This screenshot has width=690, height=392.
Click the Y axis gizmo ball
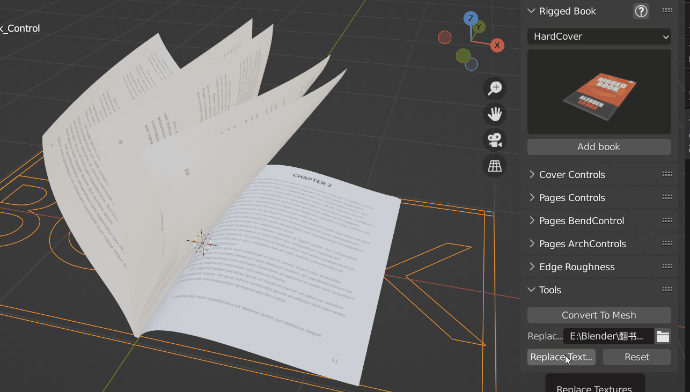pos(479,27)
